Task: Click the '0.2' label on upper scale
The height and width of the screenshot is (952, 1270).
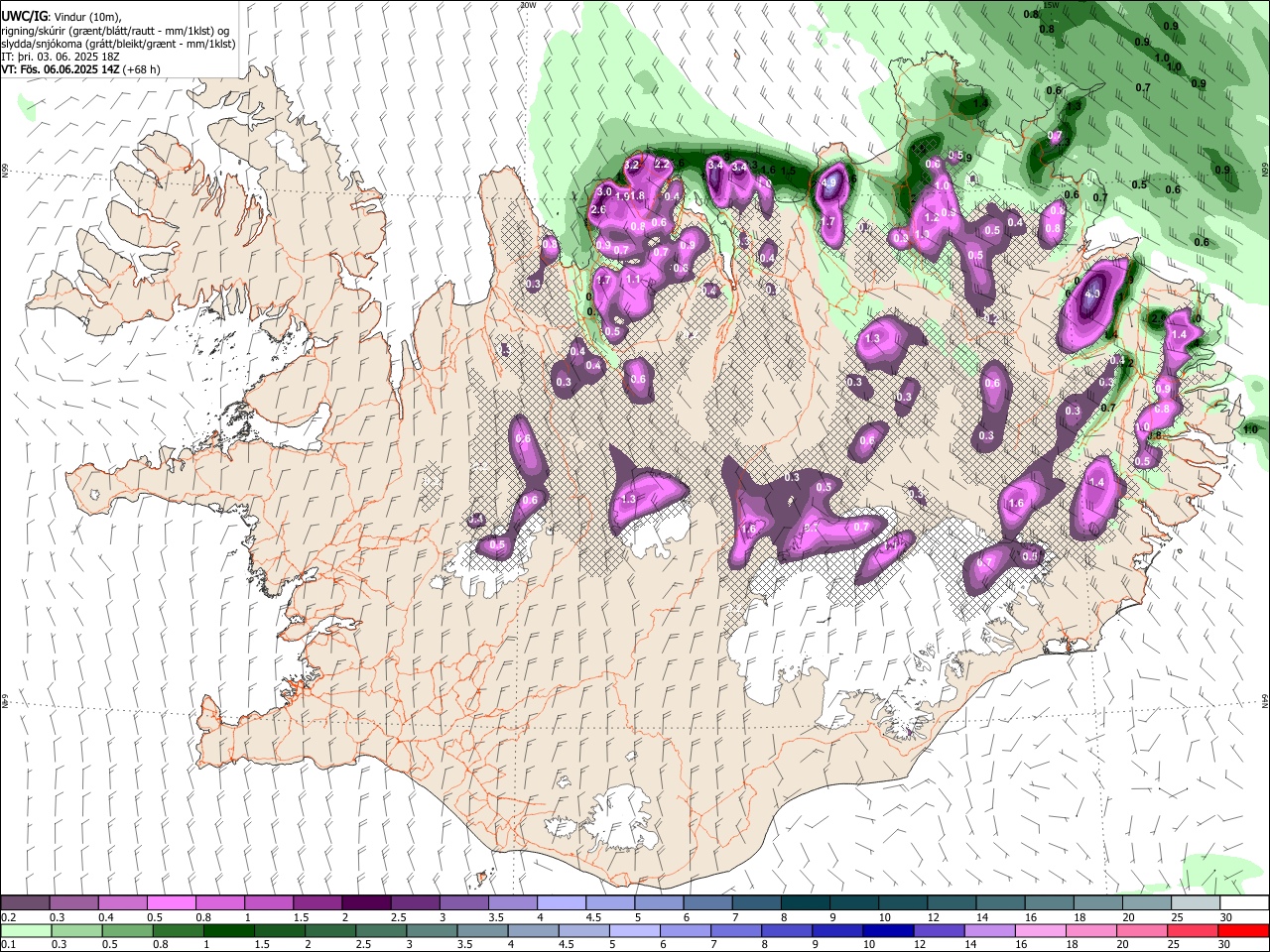Action: [x=9, y=917]
